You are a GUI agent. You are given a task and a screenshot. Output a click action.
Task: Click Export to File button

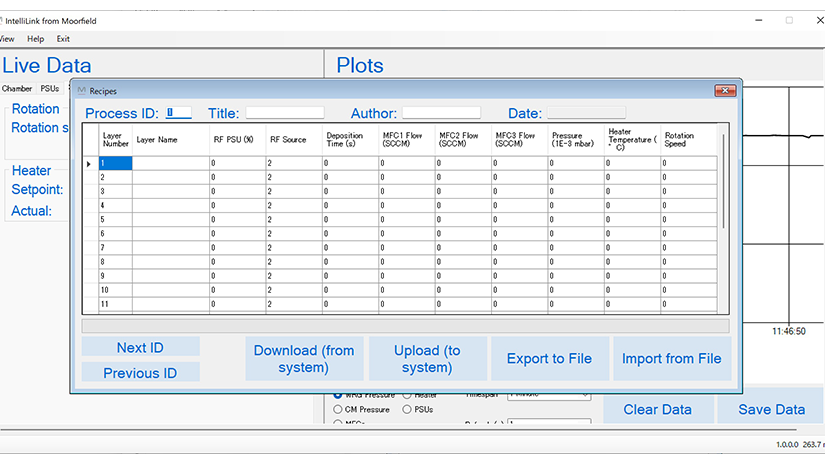(x=549, y=359)
